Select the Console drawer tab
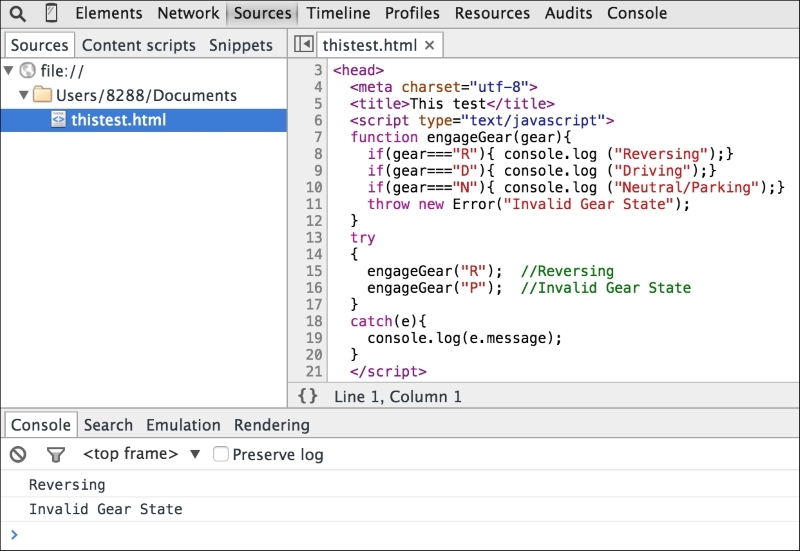Image resolution: width=800 pixels, height=551 pixels. (41, 425)
